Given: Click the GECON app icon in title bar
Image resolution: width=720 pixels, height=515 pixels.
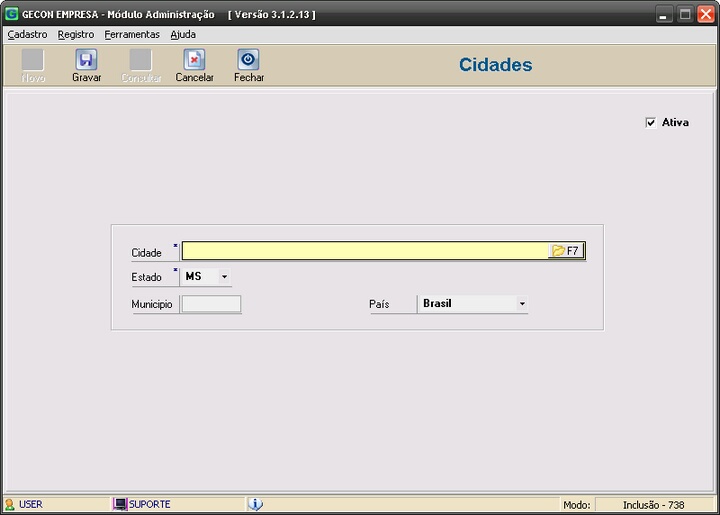Looking at the screenshot, I should coord(11,14).
